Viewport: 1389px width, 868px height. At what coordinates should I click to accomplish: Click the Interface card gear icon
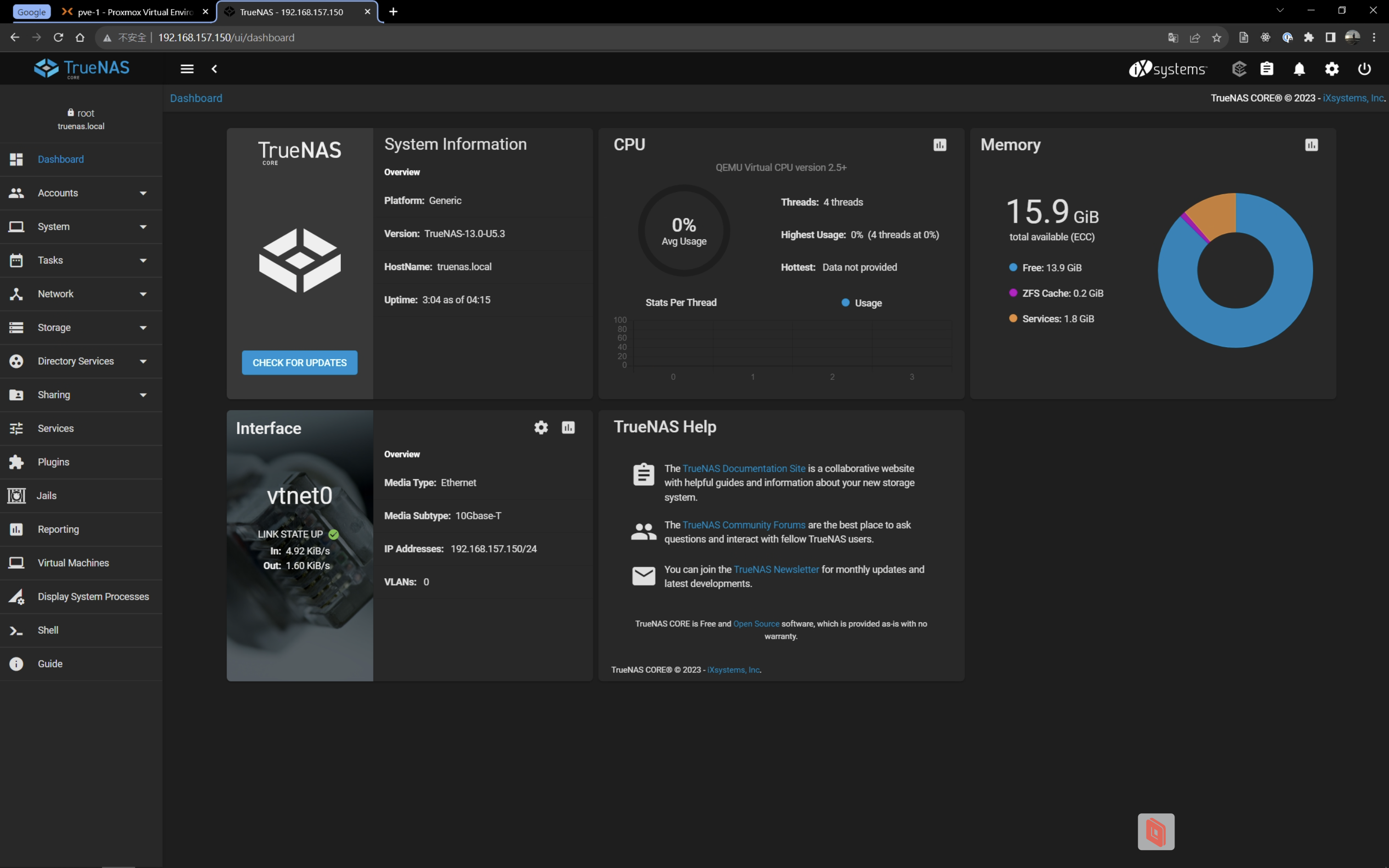tap(541, 428)
